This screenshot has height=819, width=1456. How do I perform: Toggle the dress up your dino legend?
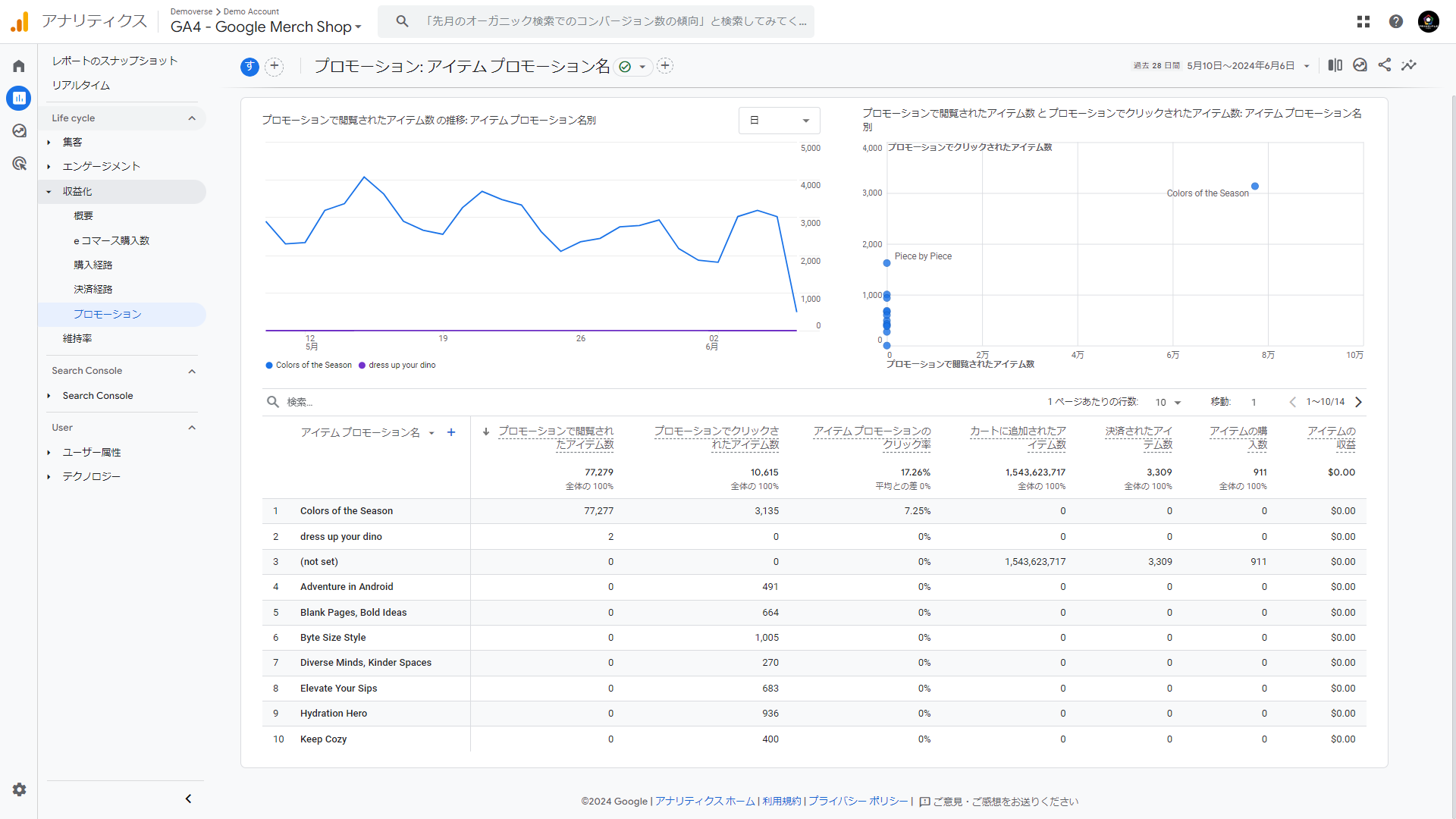tap(397, 366)
